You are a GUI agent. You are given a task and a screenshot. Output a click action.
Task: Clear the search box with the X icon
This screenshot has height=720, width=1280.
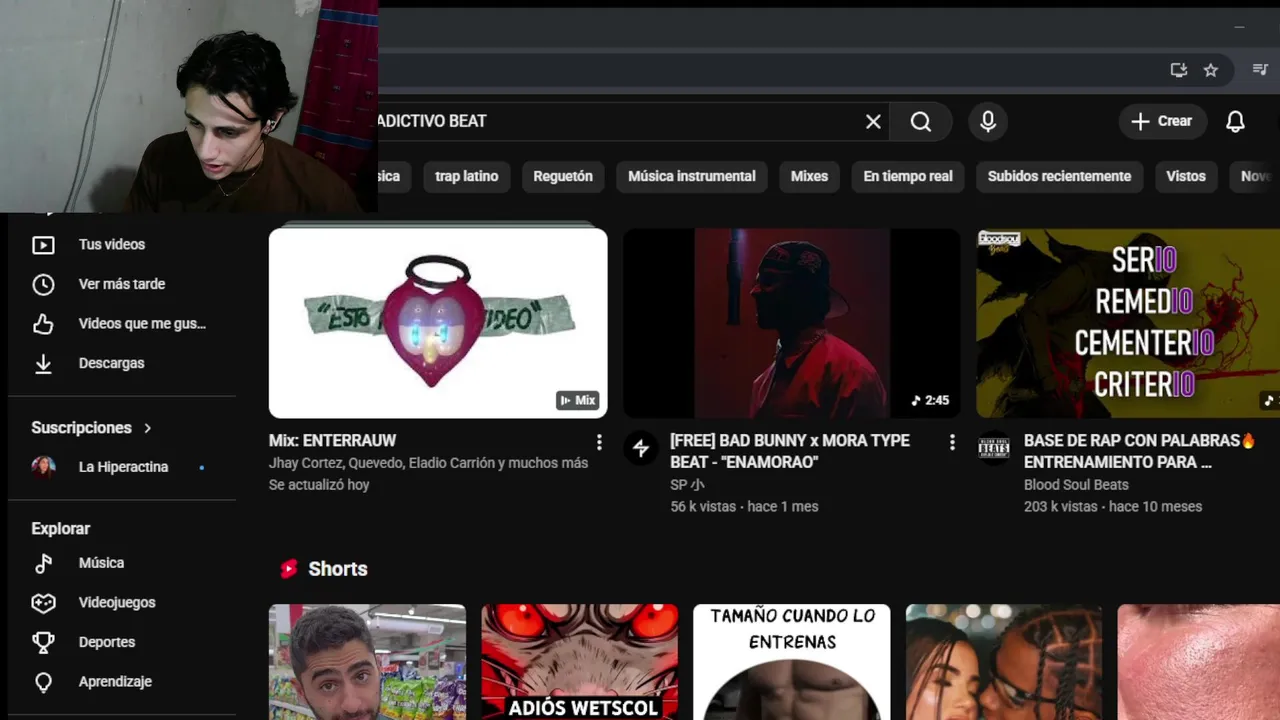[873, 121]
